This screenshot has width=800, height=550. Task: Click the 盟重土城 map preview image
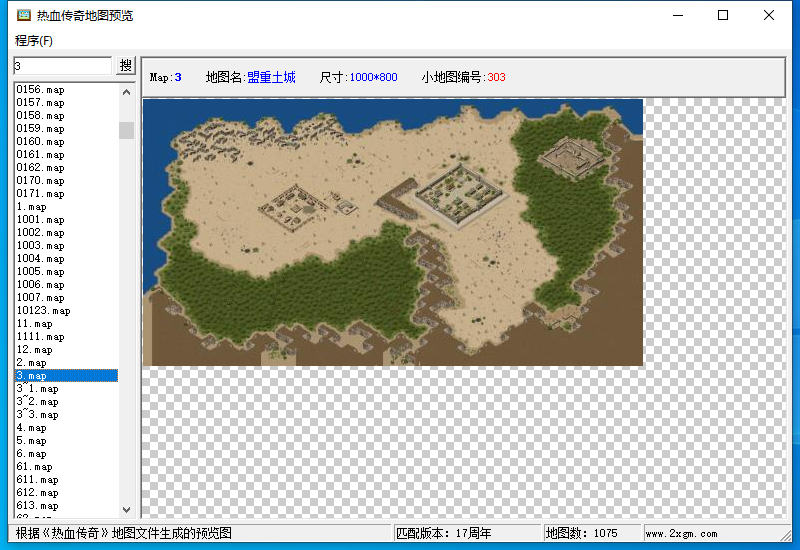(x=393, y=233)
